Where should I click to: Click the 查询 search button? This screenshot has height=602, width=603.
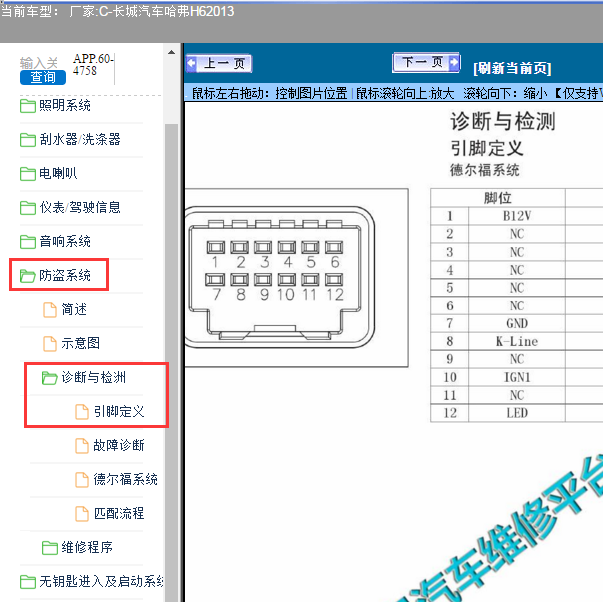[43, 77]
